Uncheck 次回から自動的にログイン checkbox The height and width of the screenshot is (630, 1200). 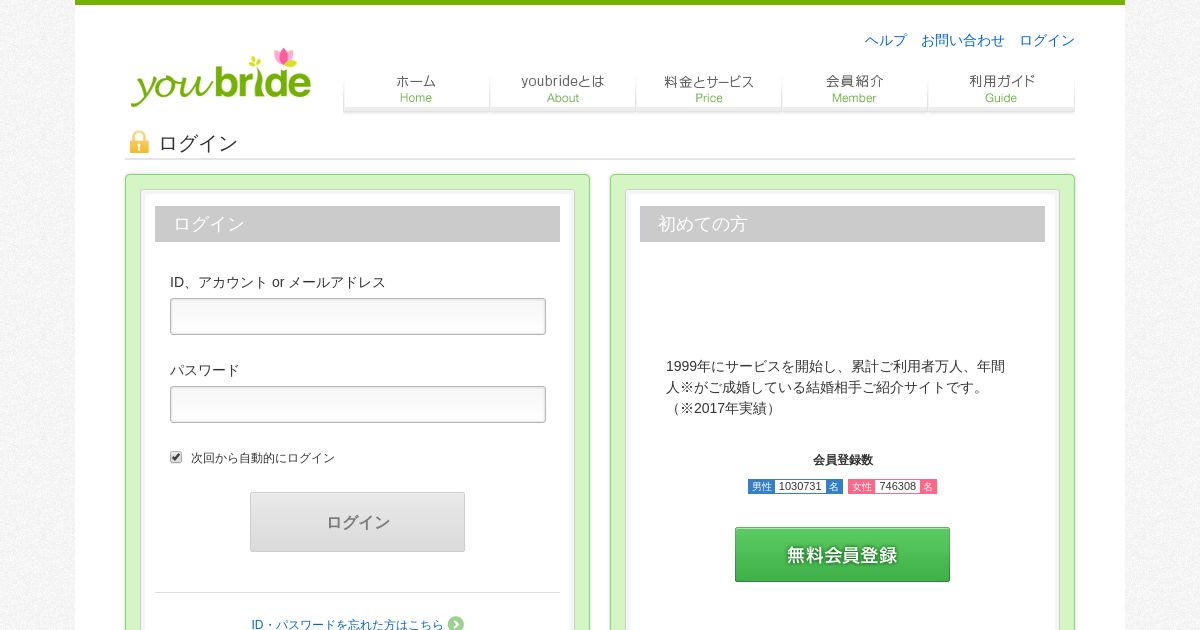[x=176, y=457]
